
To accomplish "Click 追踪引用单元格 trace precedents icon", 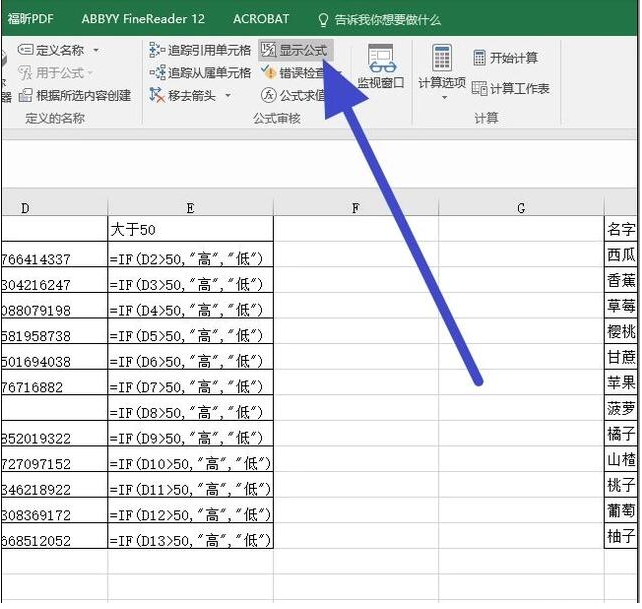I will (157, 50).
